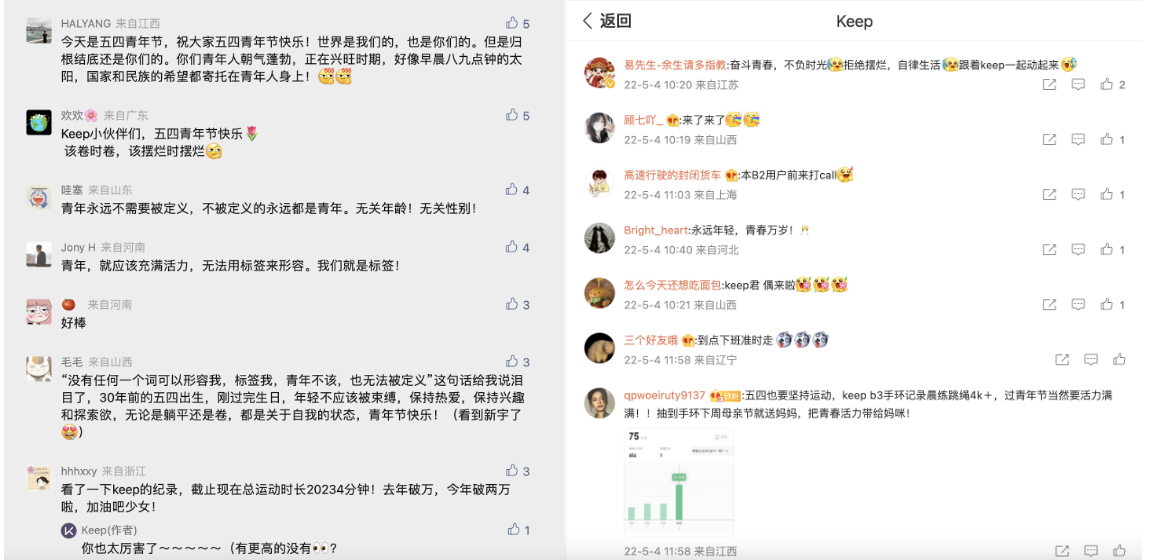Image resolution: width=1158 pixels, height=560 pixels.
Task: Open replies for 高速行驶的封闭货车's comment
Action: pos(1078,194)
